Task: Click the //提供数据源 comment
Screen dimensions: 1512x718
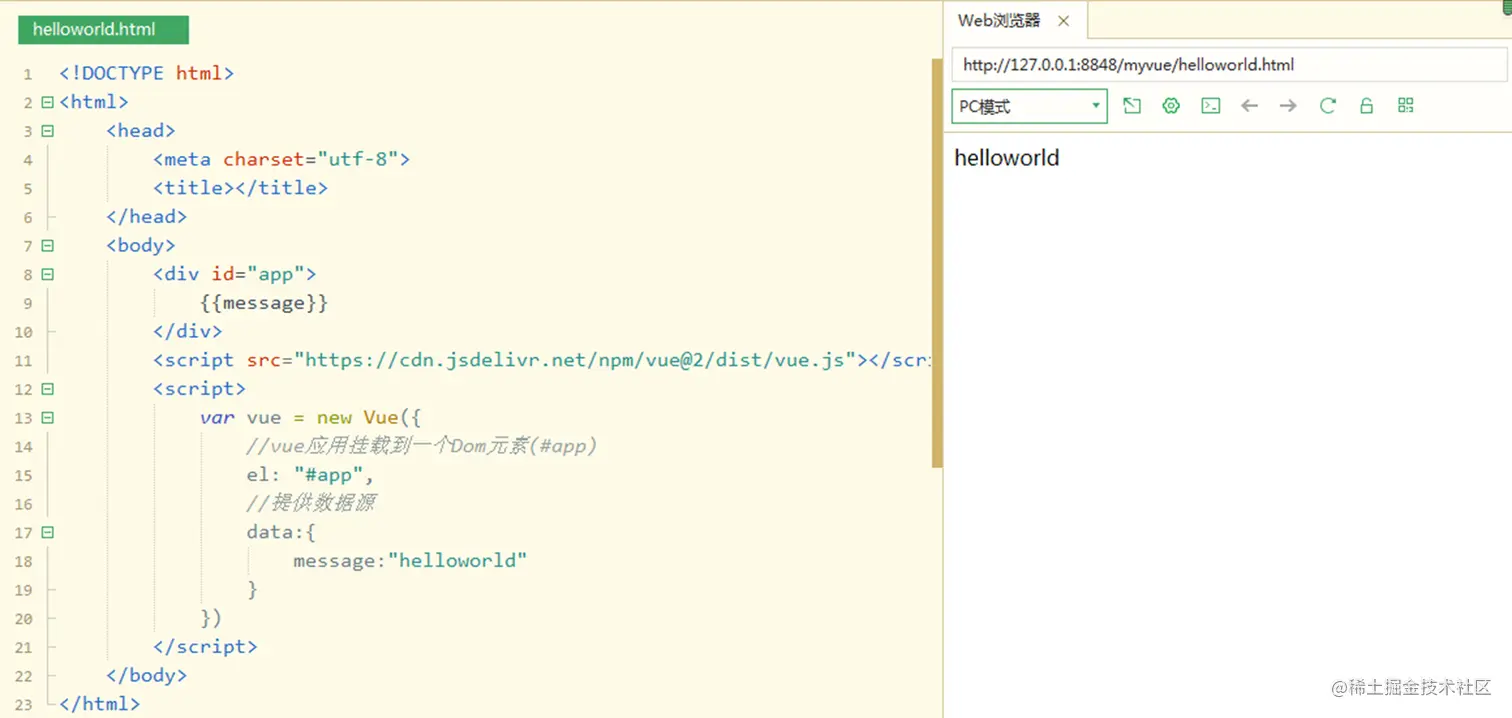Action: [310, 503]
